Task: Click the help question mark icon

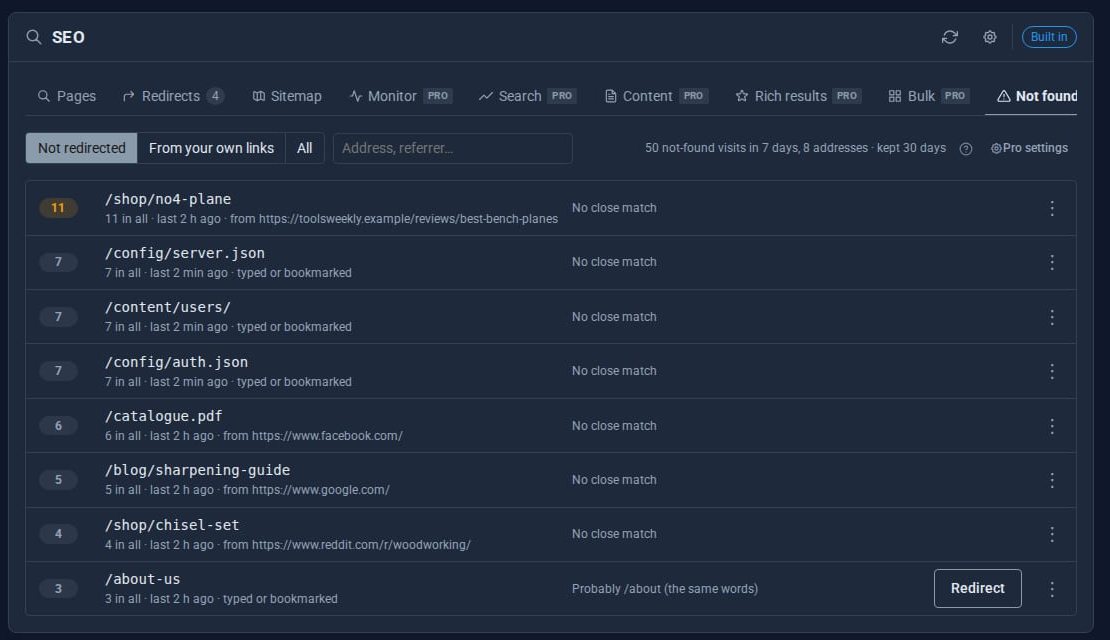Action: point(966,149)
